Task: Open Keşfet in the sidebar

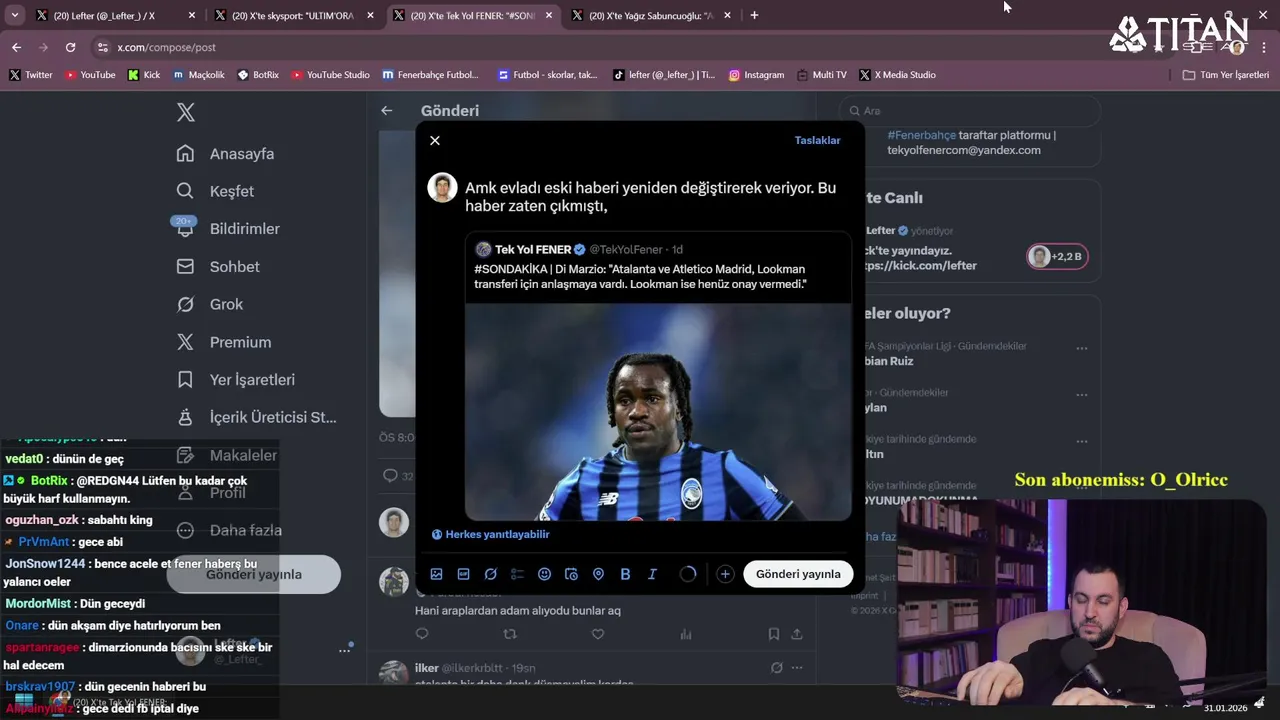Action: click(215, 191)
